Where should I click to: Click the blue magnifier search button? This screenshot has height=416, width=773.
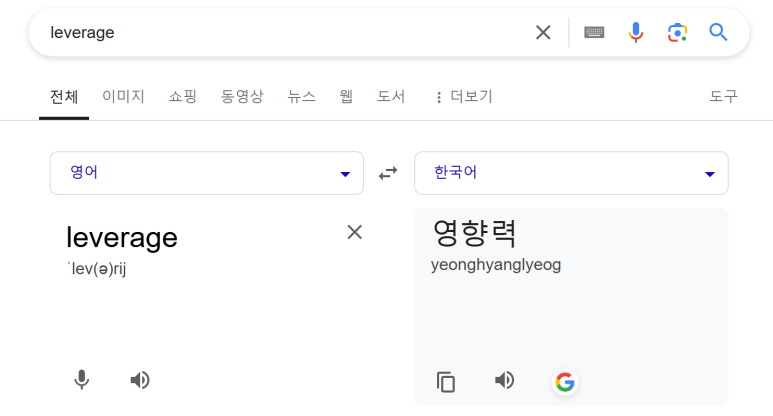[x=718, y=33]
